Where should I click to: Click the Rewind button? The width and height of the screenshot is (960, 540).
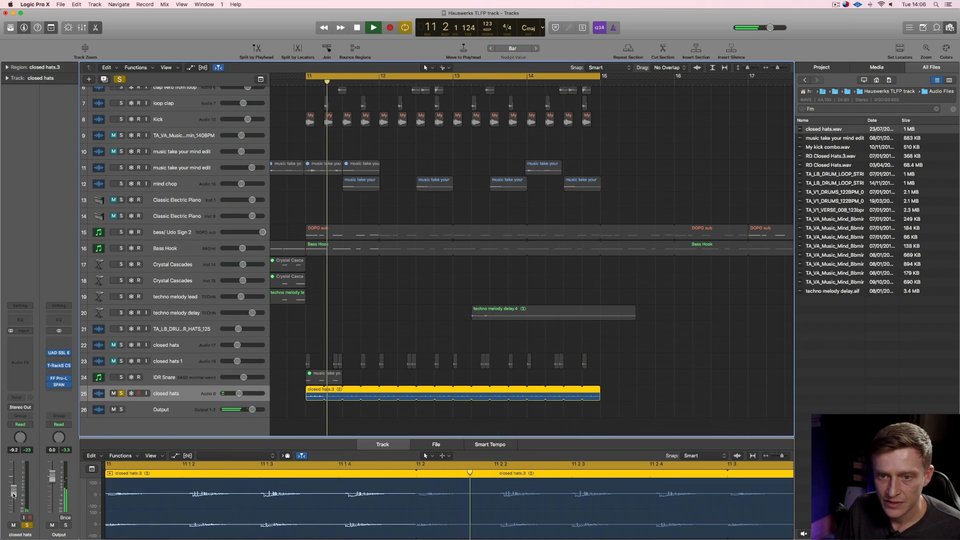pyautogui.click(x=324, y=28)
